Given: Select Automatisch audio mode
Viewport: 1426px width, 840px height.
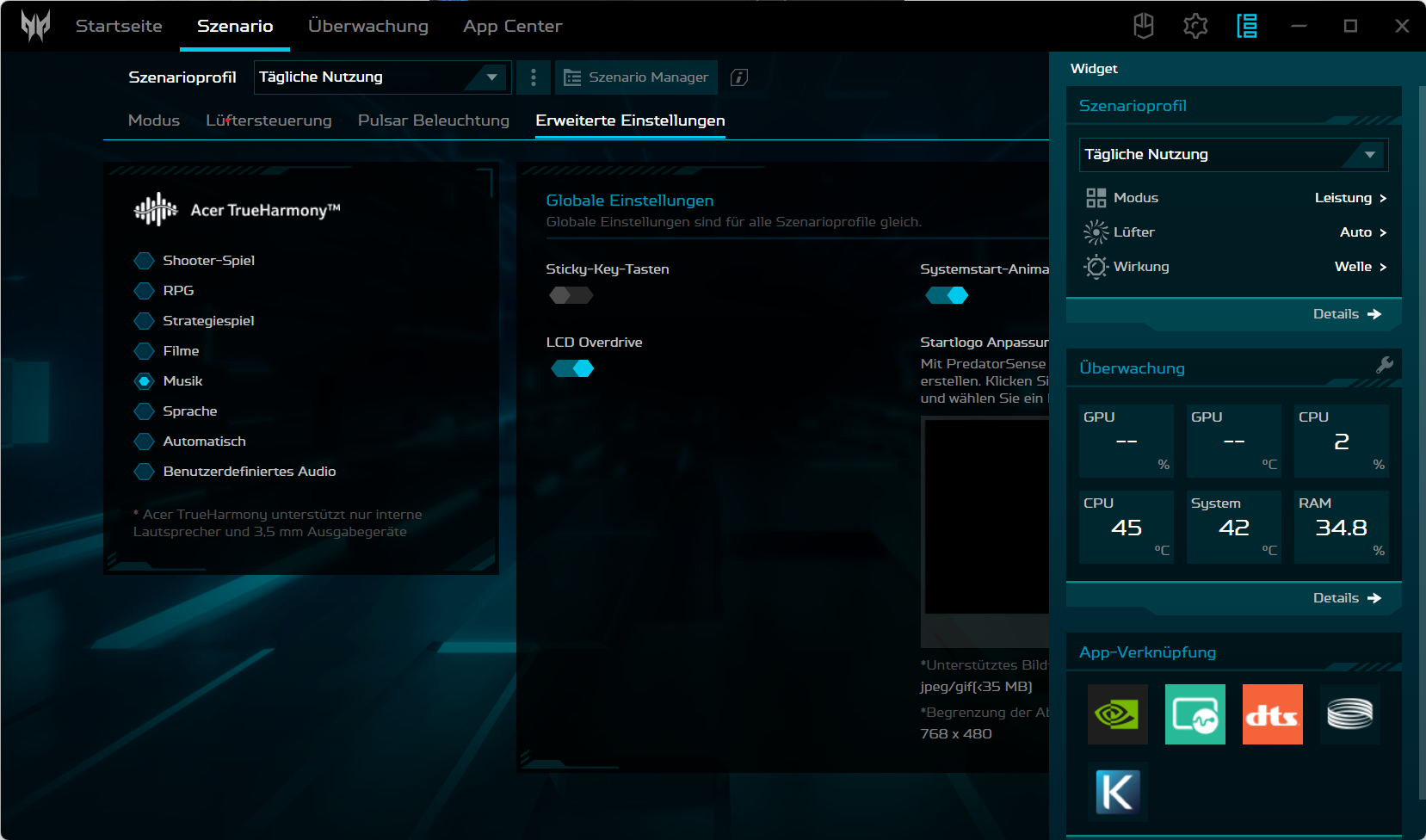Looking at the screenshot, I should pos(145,442).
